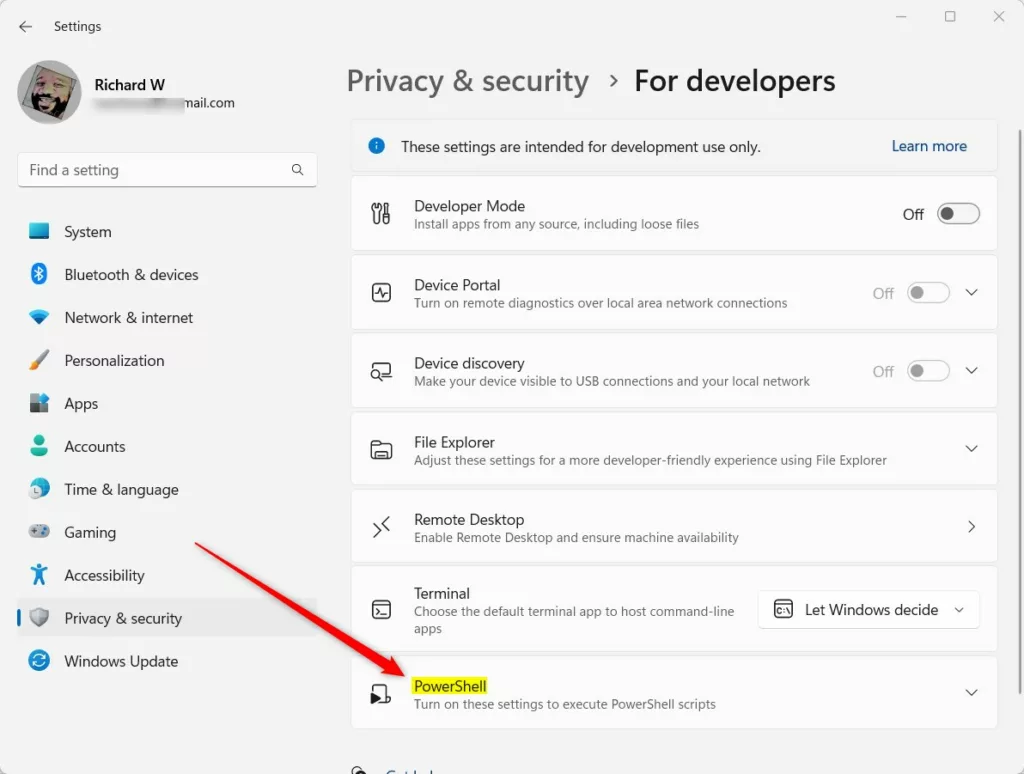Click the Terminal settings icon
The height and width of the screenshot is (774, 1024).
click(381, 609)
